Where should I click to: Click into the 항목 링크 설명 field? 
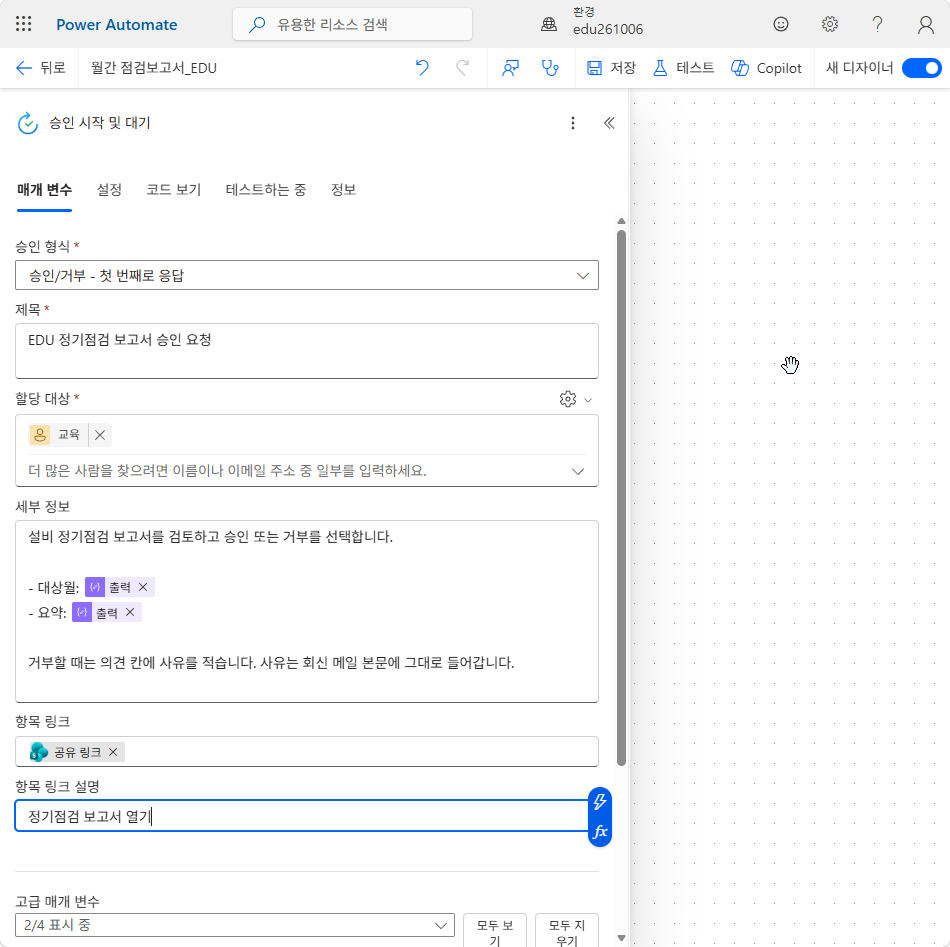point(301,816)
